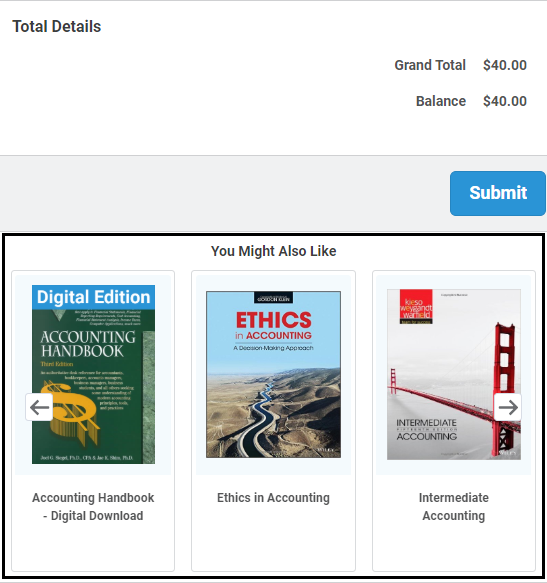
Task: Select the Ethics in Accounting title link
Action: point(273,497)
